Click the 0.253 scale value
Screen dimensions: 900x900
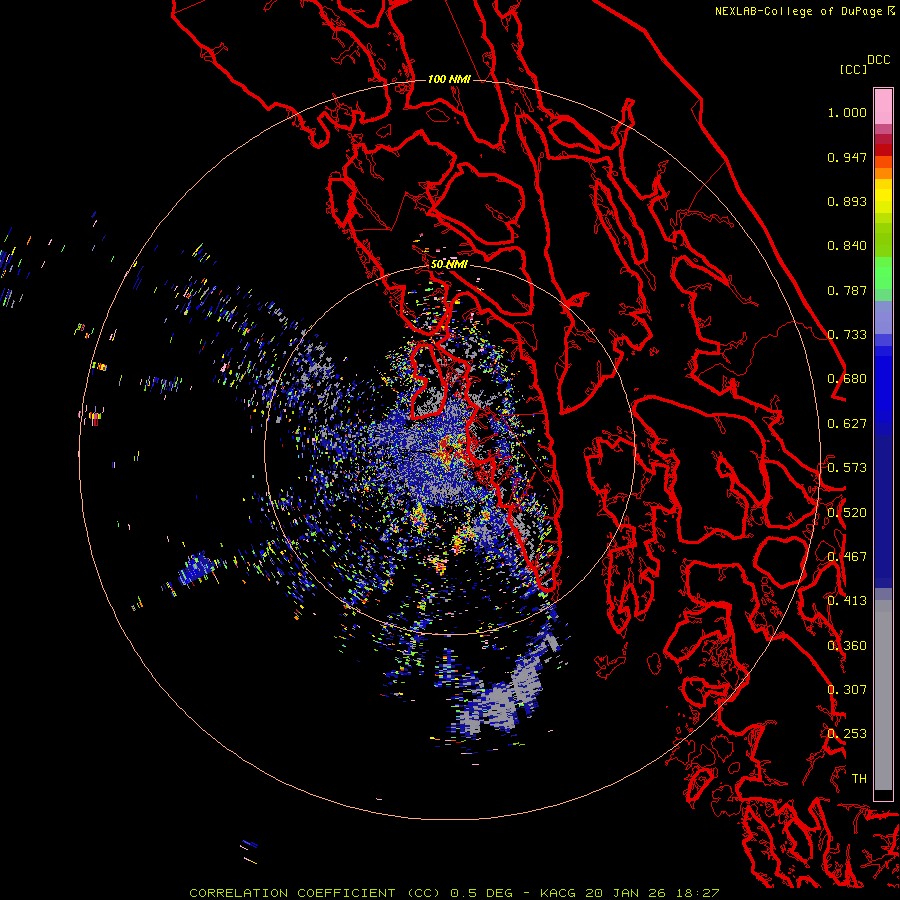(x=847, y=734)
